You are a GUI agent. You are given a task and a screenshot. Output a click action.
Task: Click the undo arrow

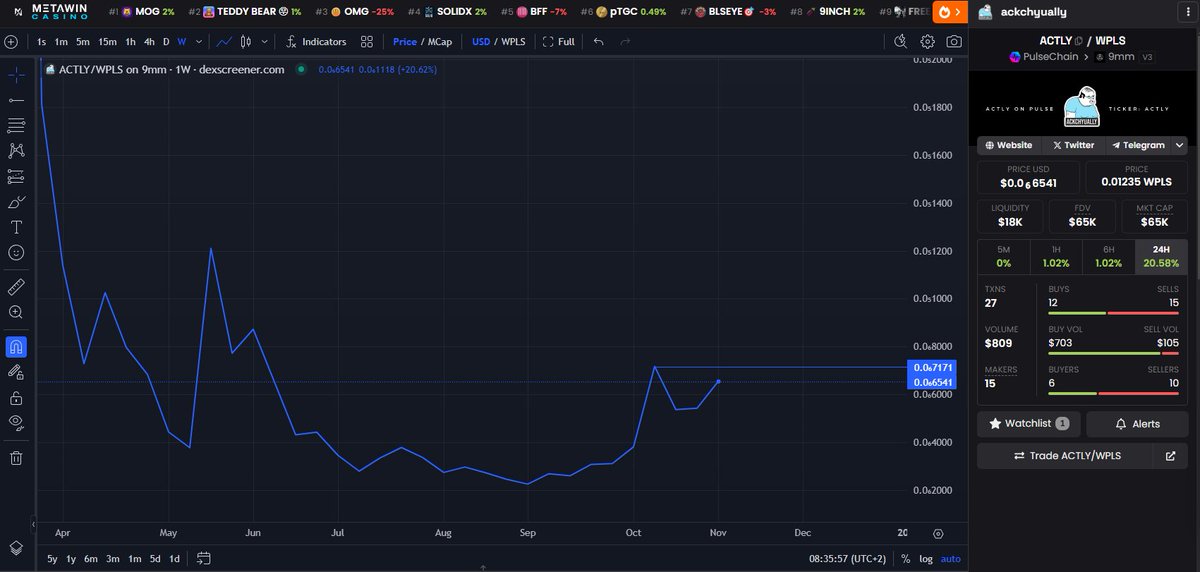click(598, 42)
